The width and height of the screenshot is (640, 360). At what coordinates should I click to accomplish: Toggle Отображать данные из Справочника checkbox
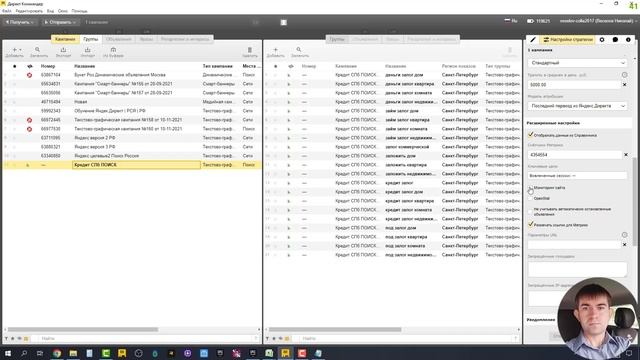(x=531, y=135)
